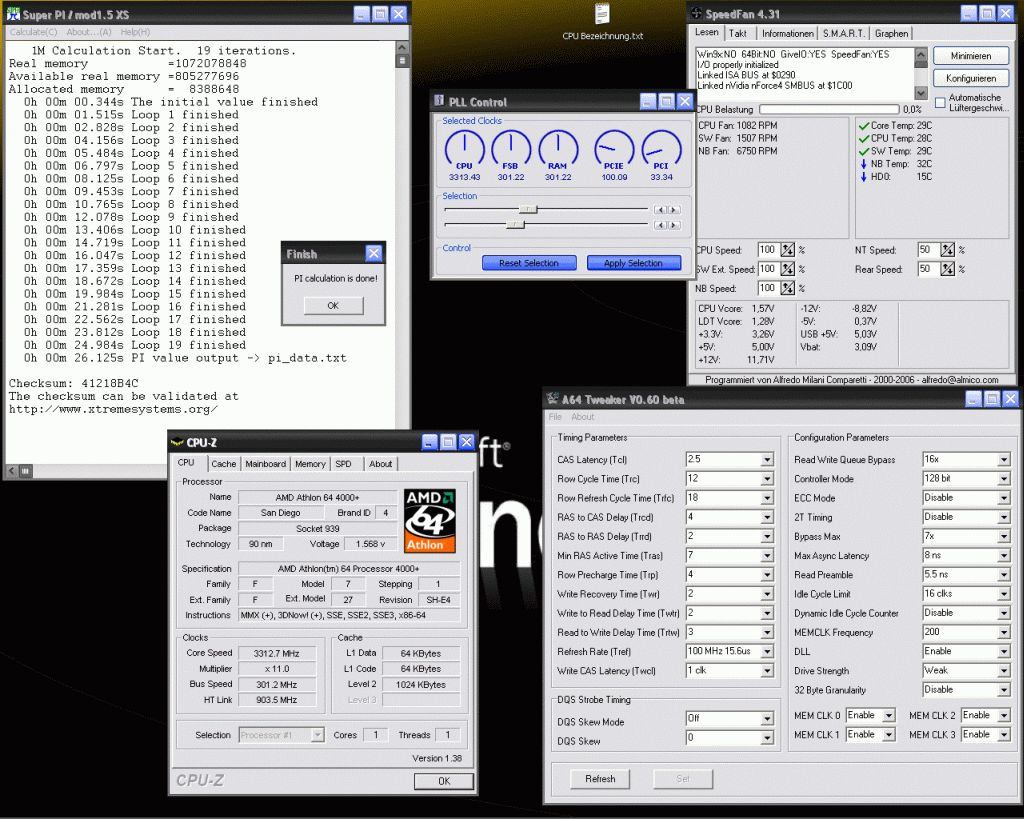Adjust the Rear Speed spinner
This screenshot has height=819, width=1024.
pos(947,268)
